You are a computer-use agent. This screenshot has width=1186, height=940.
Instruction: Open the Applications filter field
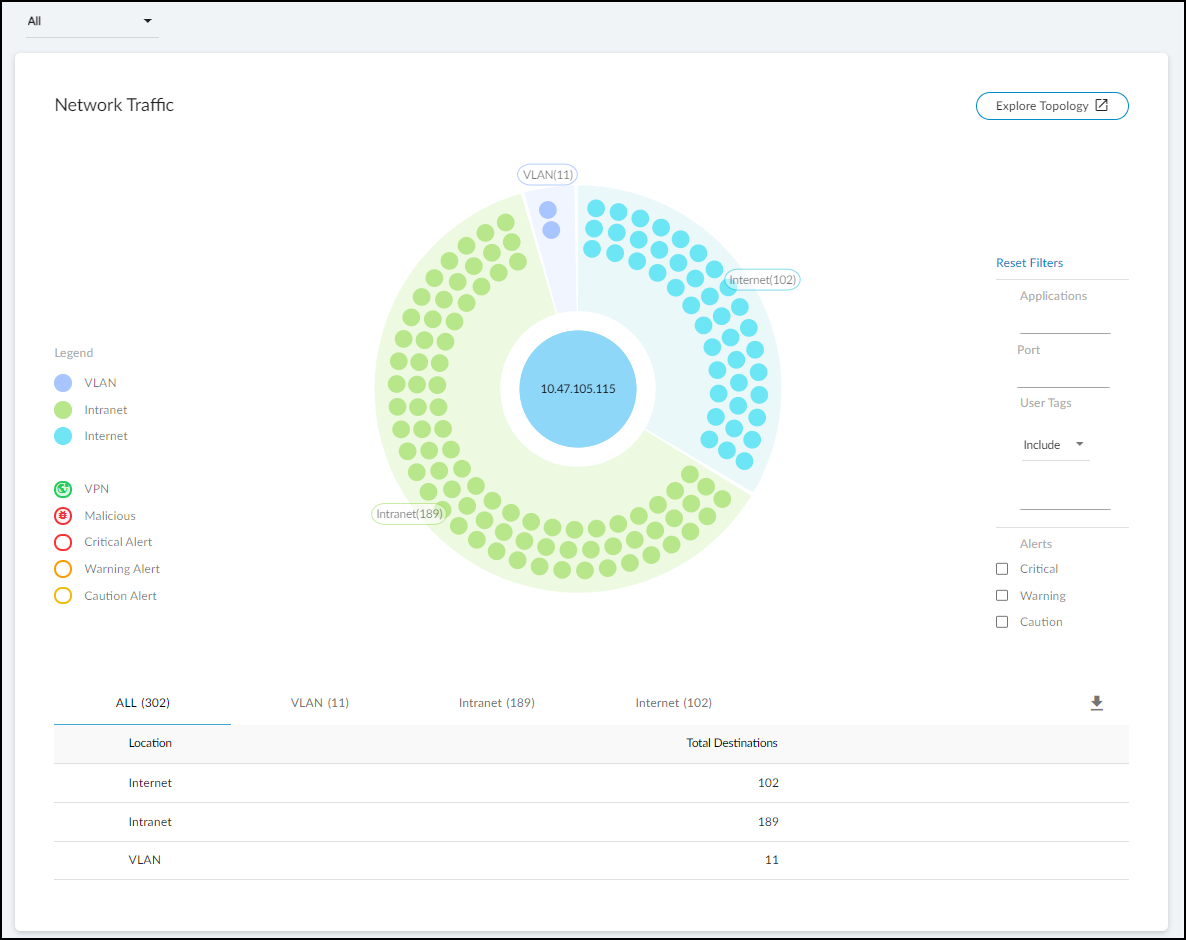coord(1064,322)
